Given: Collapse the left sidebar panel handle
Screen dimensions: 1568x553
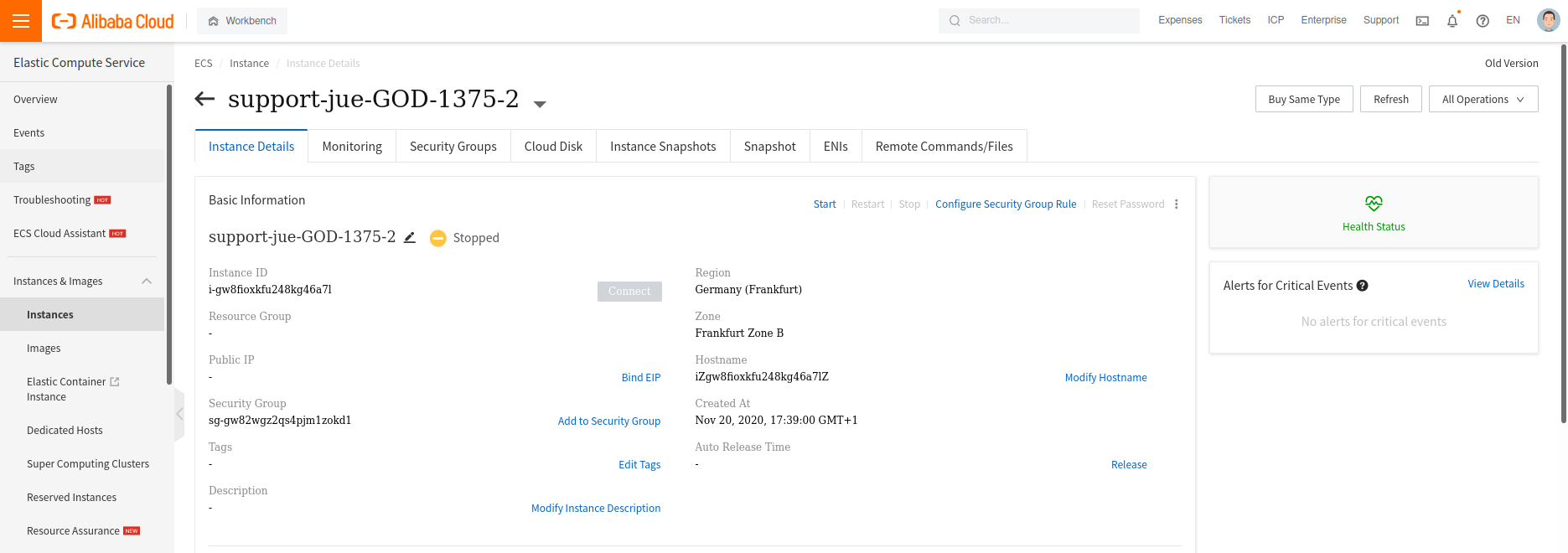Looking at the screenshot, I should tap(179, 414).
